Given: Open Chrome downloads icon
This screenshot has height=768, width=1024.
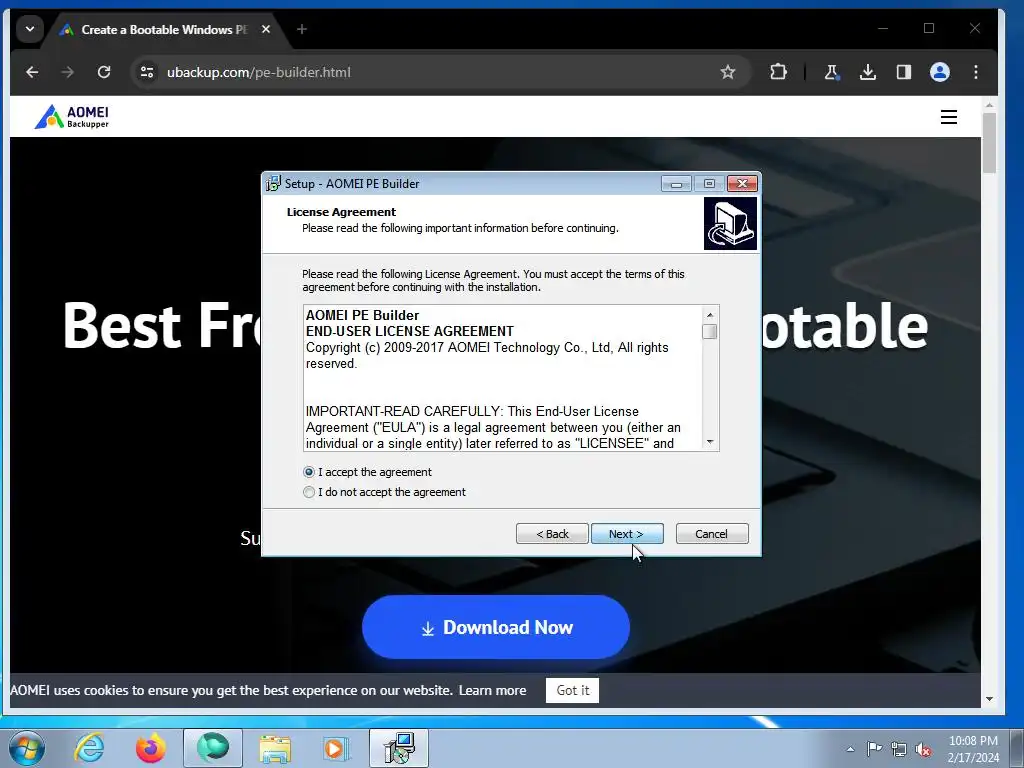Looking at the screenshot, I should tap(868, 72).
